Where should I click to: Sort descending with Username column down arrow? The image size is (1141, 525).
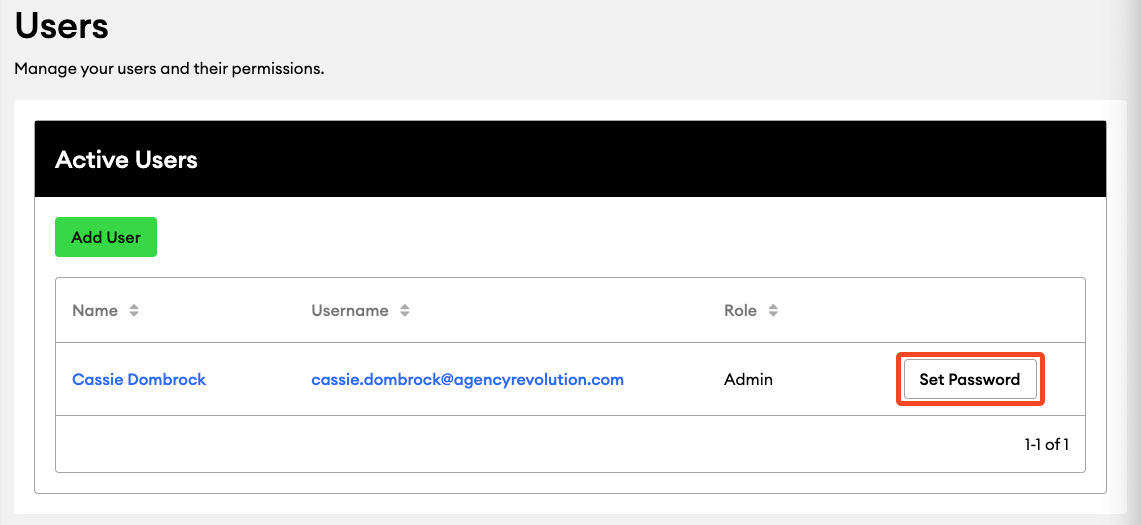pos(405,315)
